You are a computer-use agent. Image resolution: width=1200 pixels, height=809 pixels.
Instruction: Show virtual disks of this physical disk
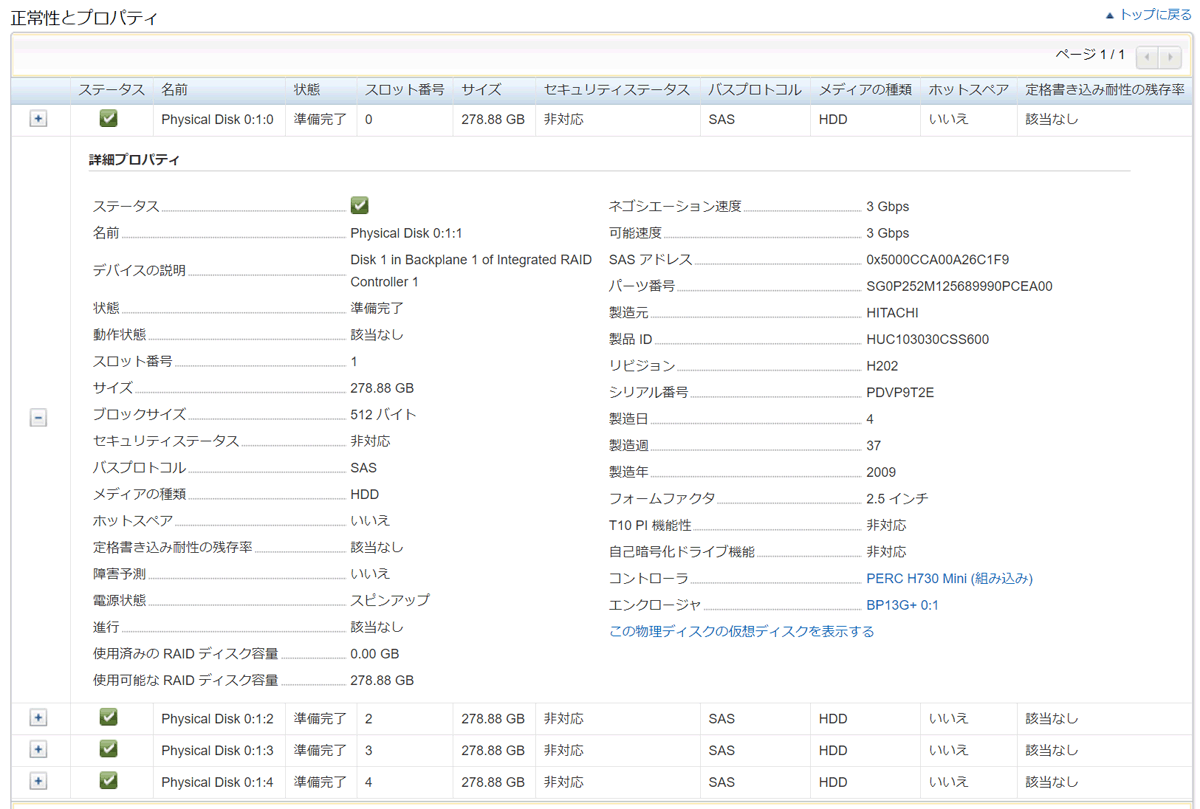tap(741, 631)
